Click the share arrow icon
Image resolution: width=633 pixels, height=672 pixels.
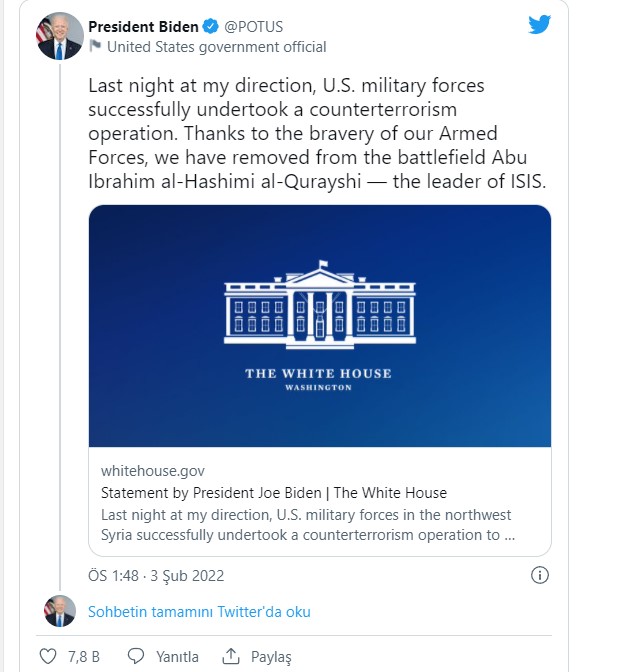click(229, 657)
